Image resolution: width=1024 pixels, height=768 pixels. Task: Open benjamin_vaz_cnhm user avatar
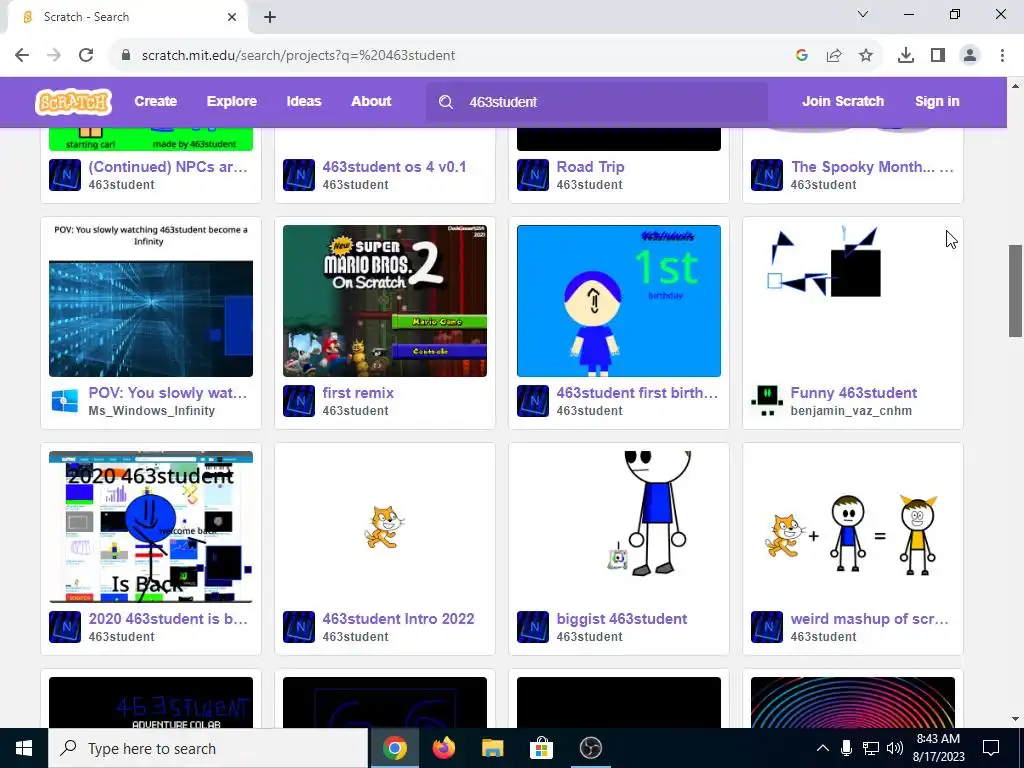767,401
